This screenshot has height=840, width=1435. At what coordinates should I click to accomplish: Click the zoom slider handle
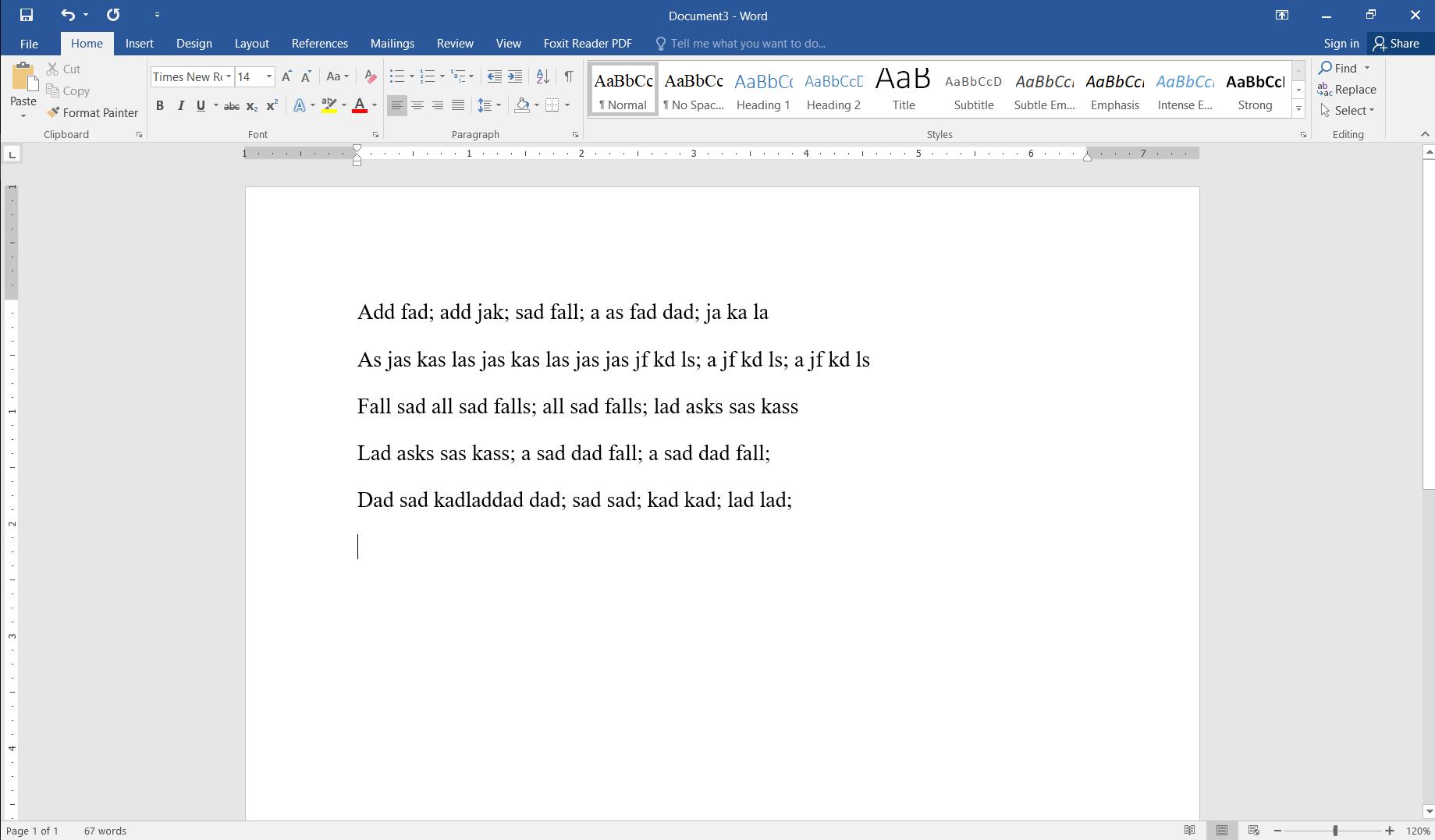1335,831
